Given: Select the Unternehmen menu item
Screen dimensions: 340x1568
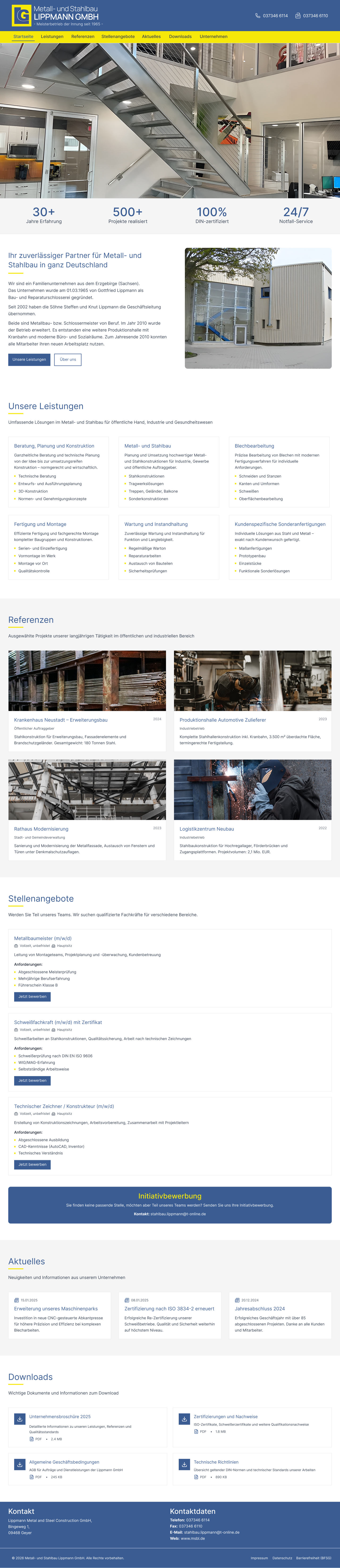Looking at the screenshot, I should (x=214, y=37).
